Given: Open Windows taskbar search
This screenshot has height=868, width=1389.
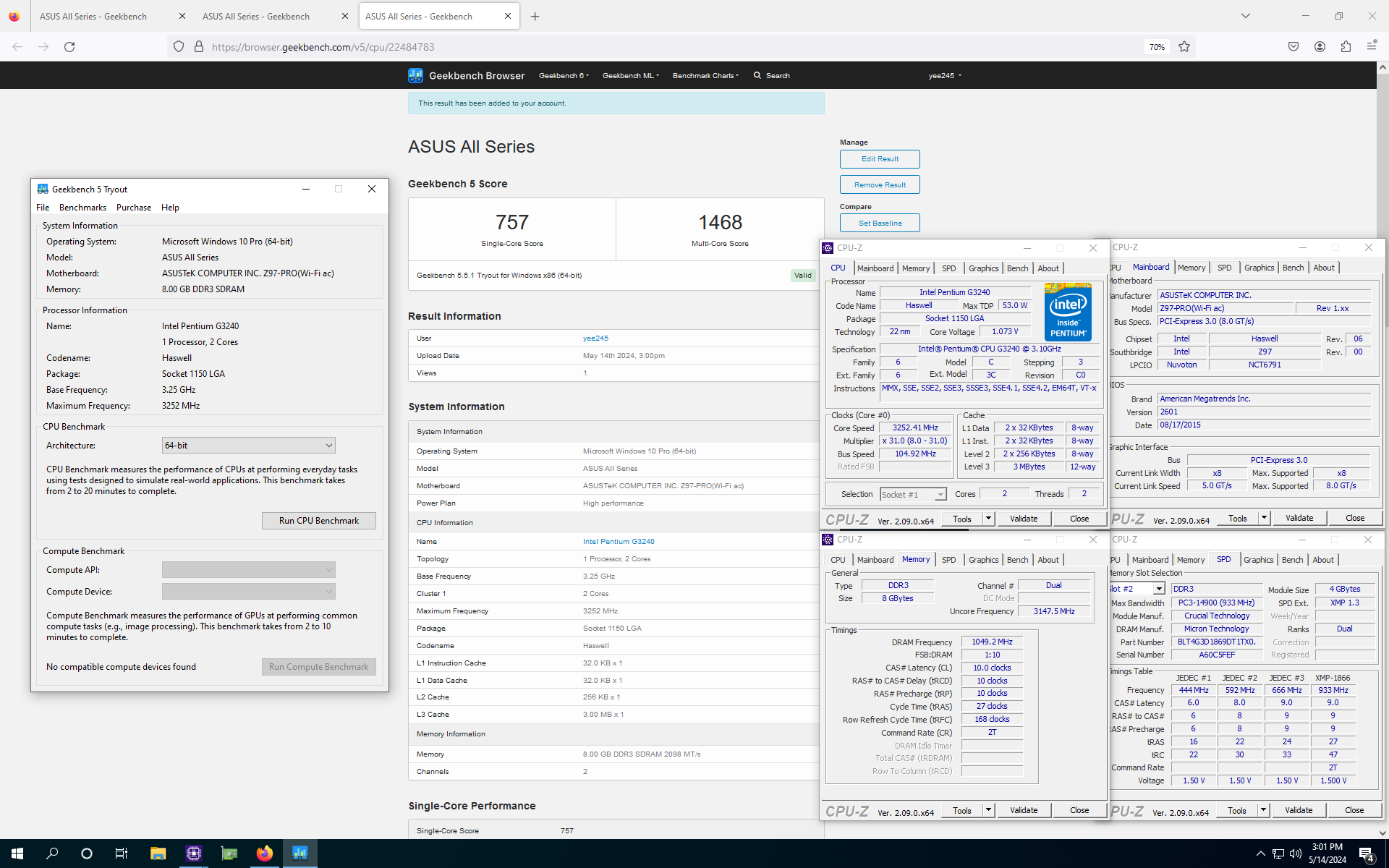Looking at the screenshot, I should pos(52,854).
